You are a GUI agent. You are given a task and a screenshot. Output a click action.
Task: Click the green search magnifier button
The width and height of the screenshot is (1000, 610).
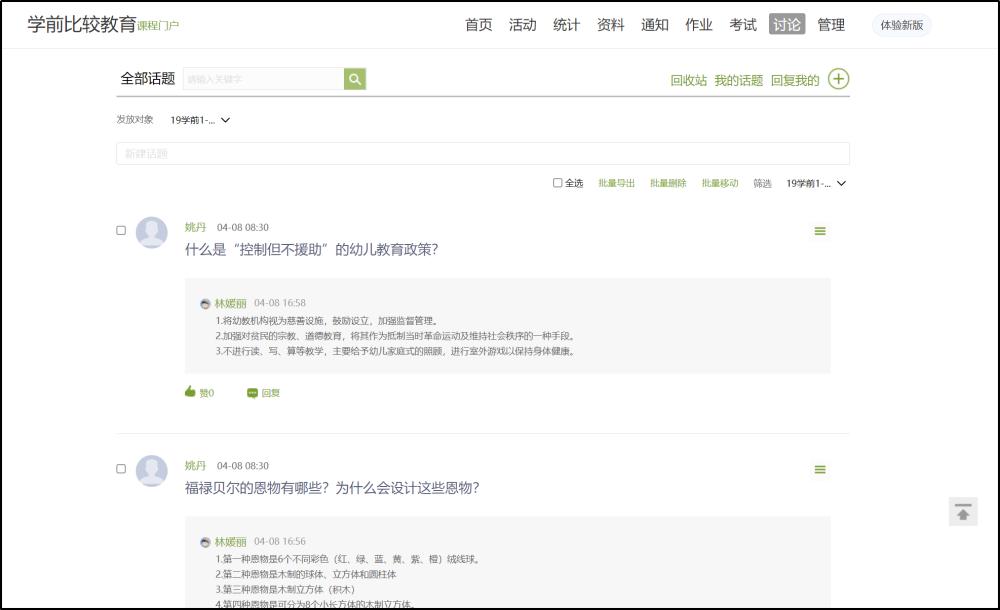355,79
